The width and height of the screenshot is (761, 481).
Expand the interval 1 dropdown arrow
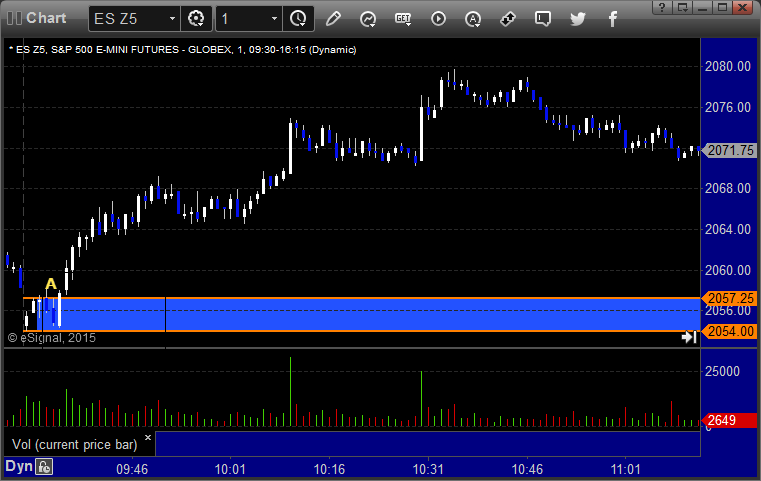point(274,19)
